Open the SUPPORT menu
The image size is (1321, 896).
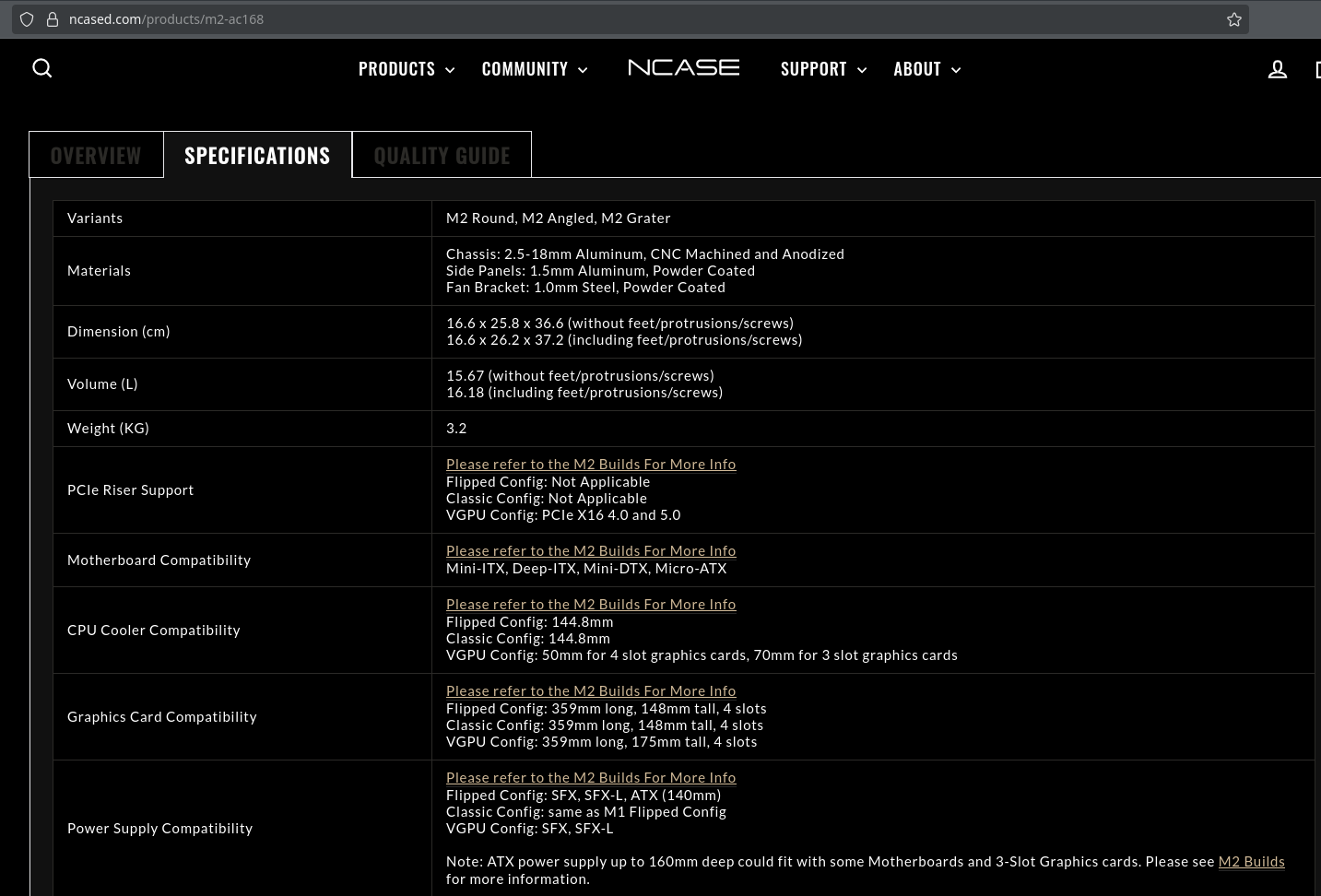813,69
